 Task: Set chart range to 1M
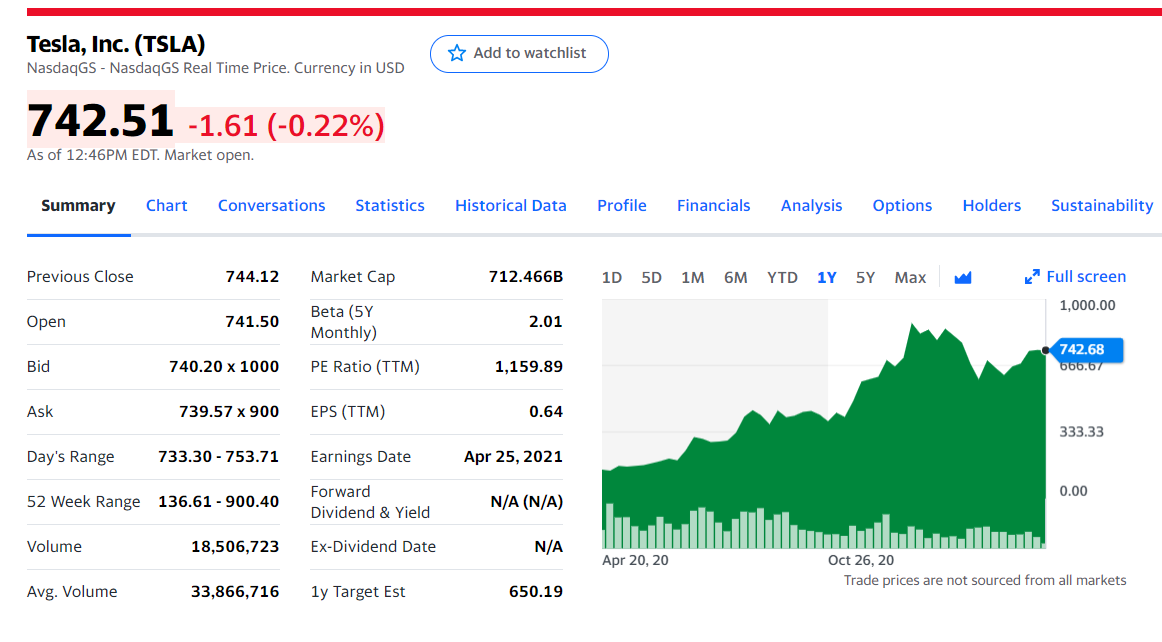[692, 277]
